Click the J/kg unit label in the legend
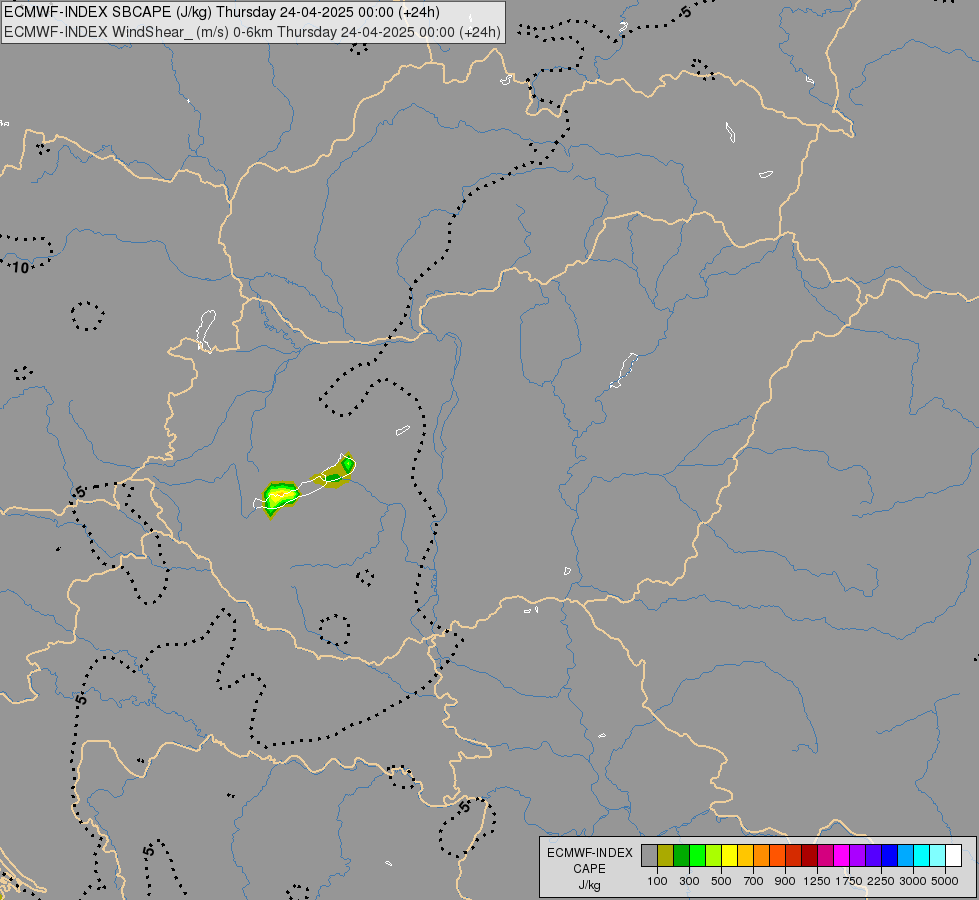The height and width of the screenshot is (900, 979). (x=589, y=885)
